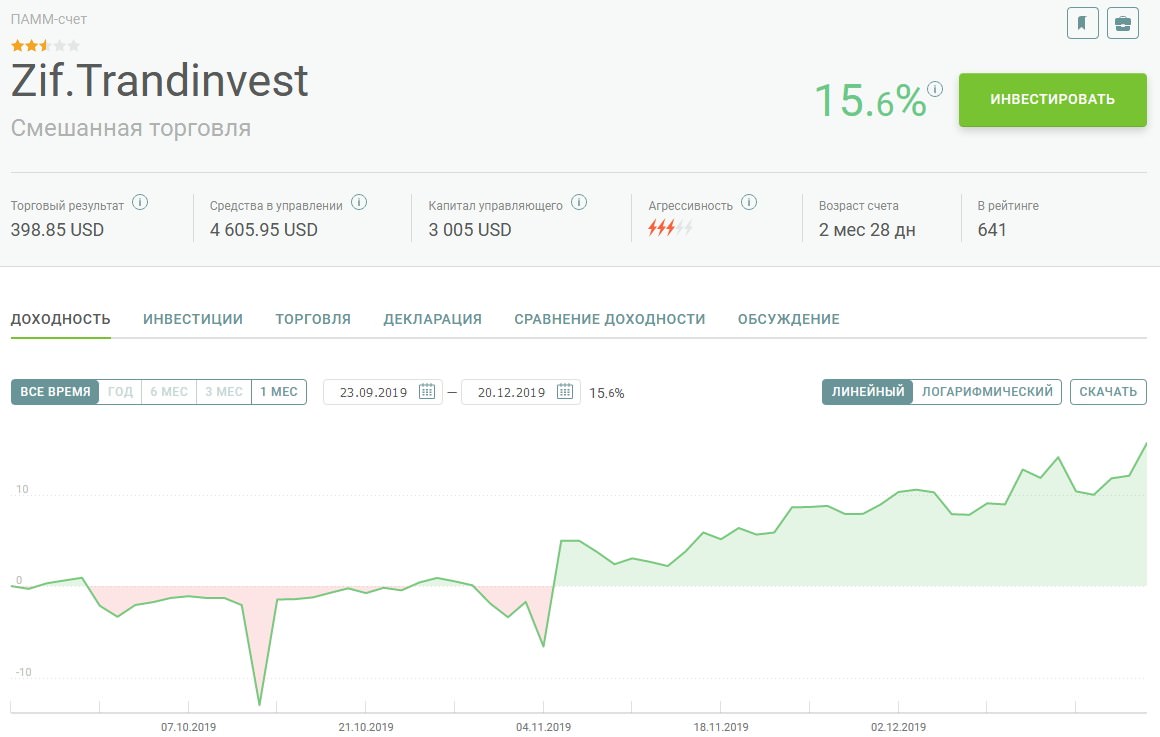Click the Zif.Trandinvest account title
The image size is (1160, 737).
point(160,81)
